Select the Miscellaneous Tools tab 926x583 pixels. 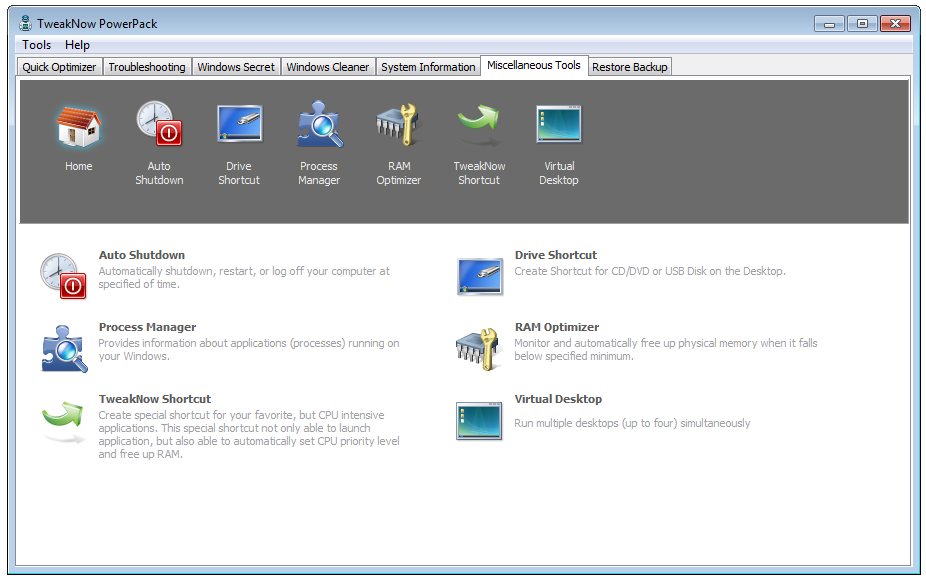534,66
